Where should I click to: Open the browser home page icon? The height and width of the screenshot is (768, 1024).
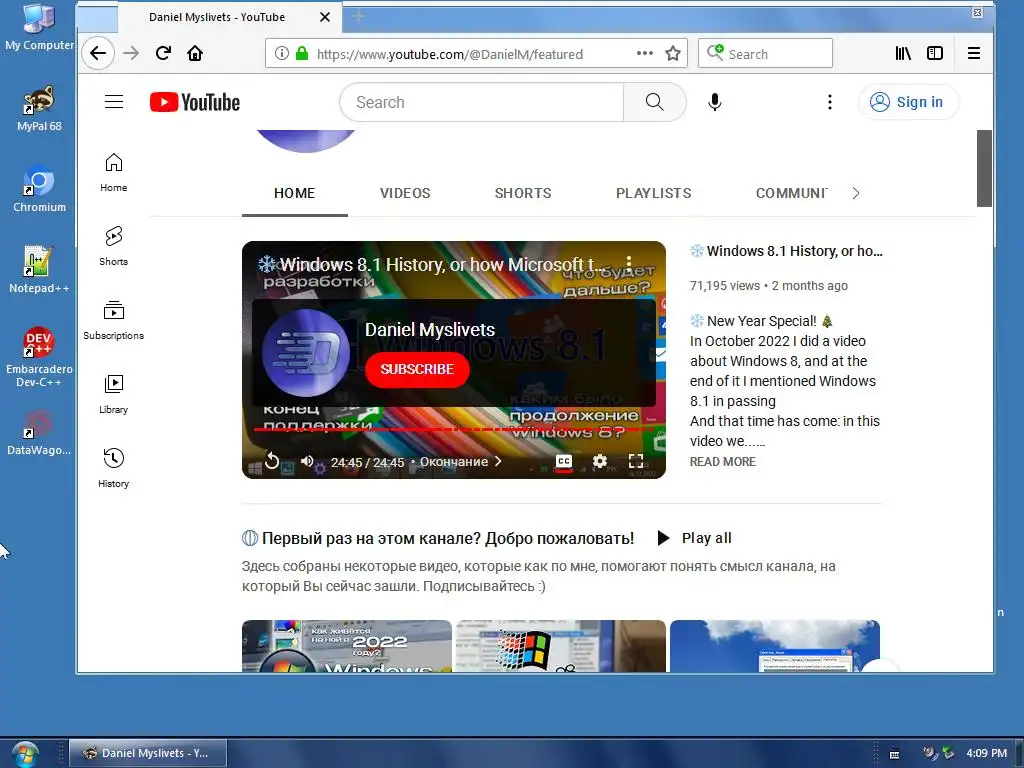[x=195, y=54]
